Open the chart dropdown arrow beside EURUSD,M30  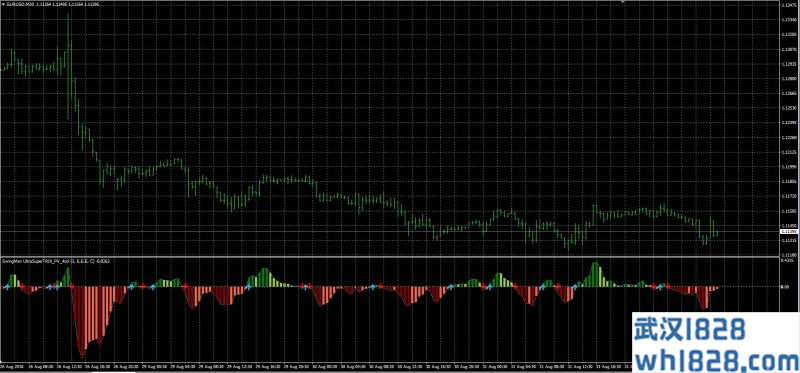point(3,4)
